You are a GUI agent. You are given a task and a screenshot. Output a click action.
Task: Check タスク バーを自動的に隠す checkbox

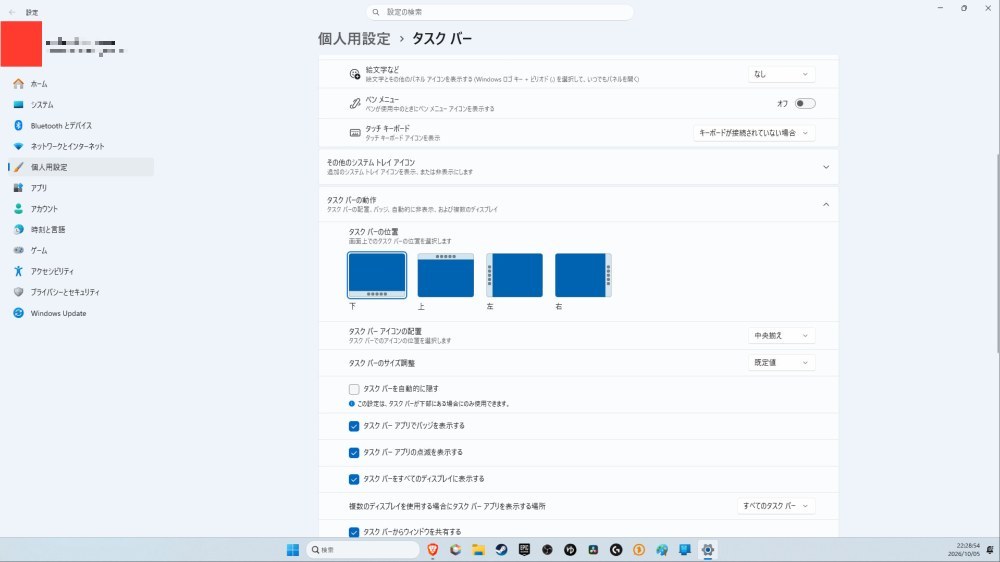(x=354, y=389)
